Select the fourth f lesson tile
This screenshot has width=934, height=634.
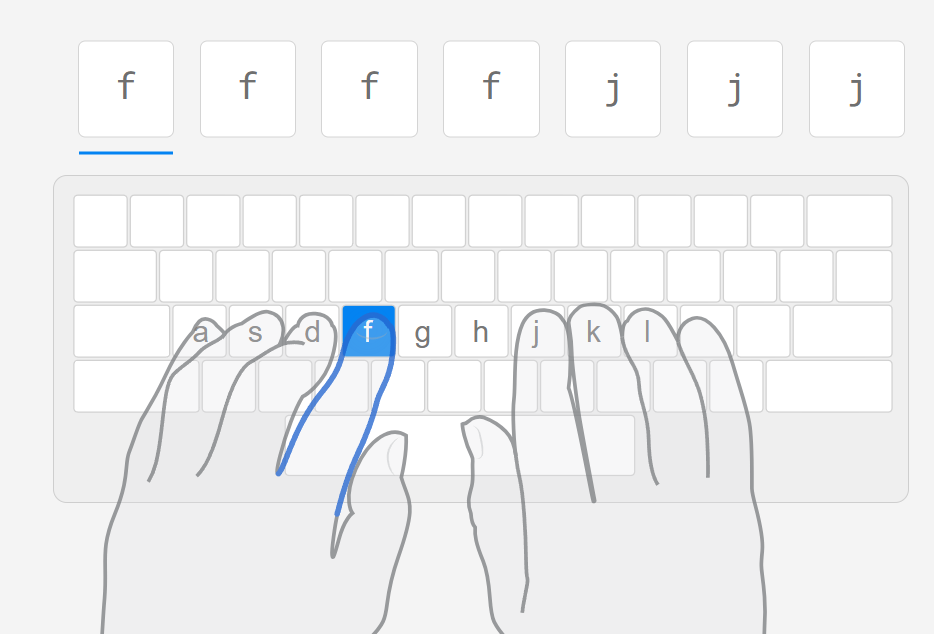[x=491, y=89]
